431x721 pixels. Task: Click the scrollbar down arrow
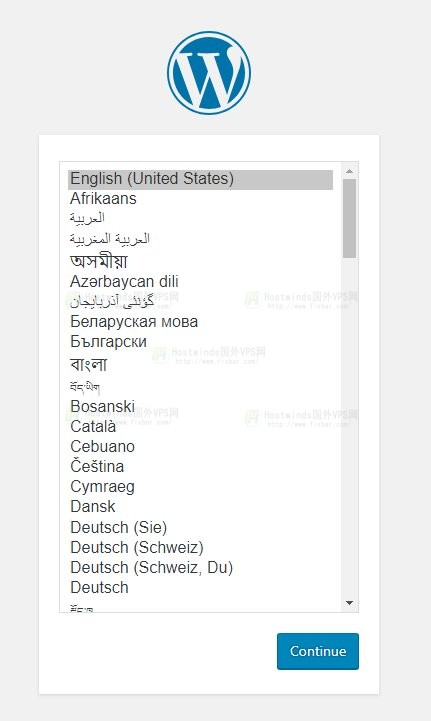click(350, 603)
